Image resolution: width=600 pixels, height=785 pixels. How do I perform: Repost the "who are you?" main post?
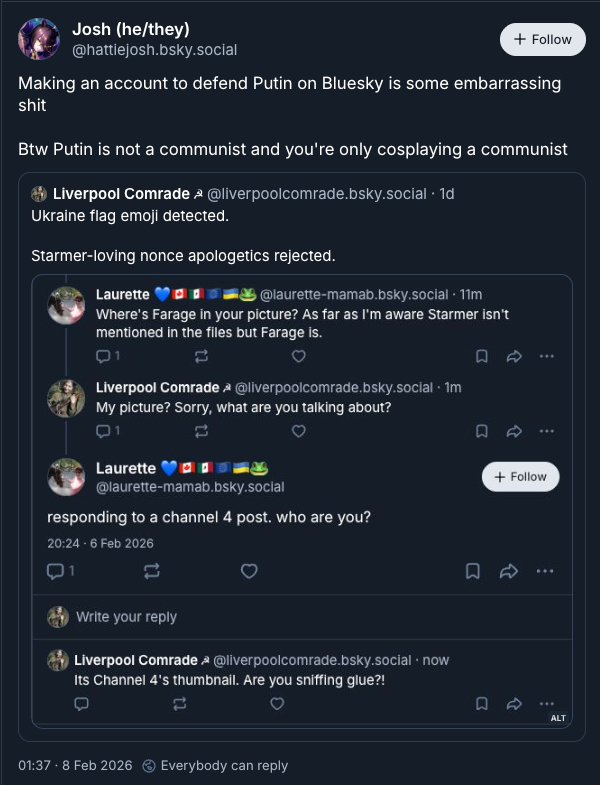[x=152, y=571]
